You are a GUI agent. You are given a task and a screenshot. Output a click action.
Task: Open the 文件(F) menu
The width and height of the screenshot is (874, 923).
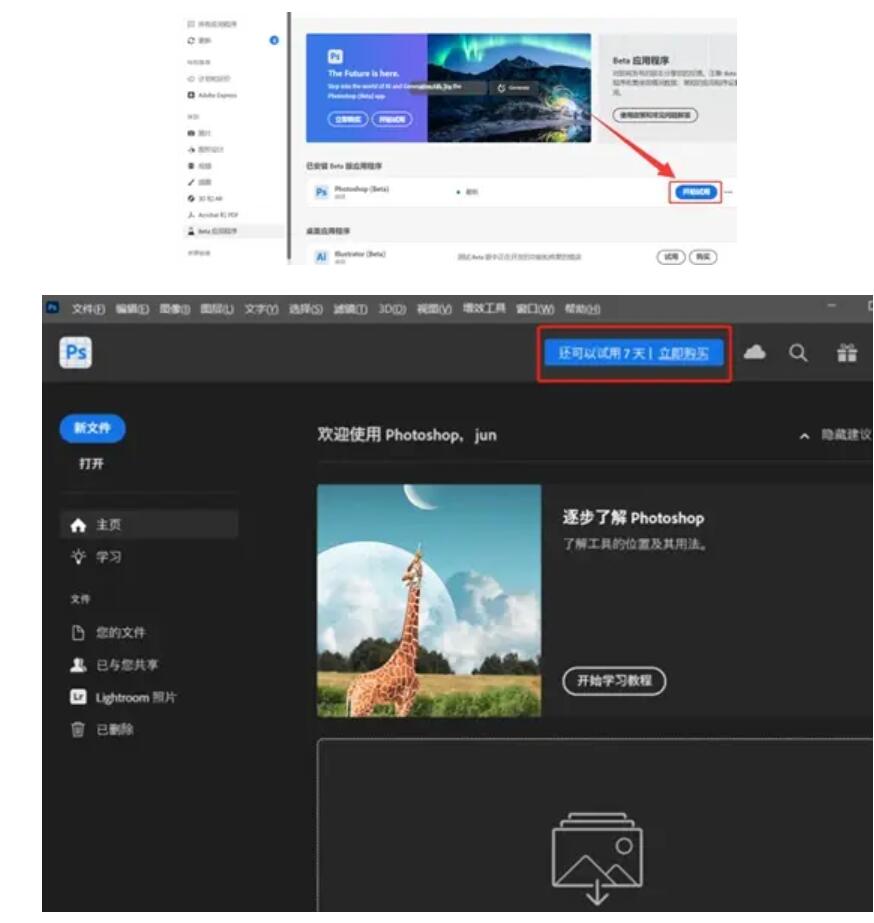click(x=88, y=308)
